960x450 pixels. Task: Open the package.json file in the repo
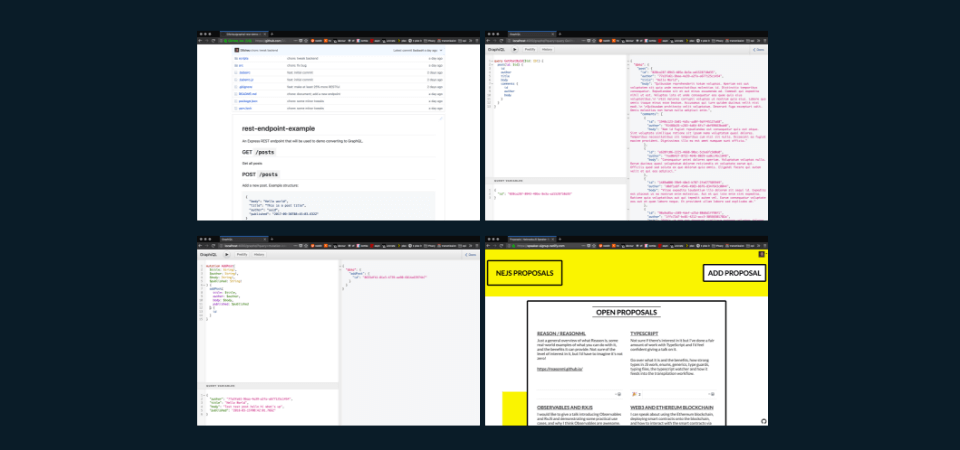click(x=249, y=101)
